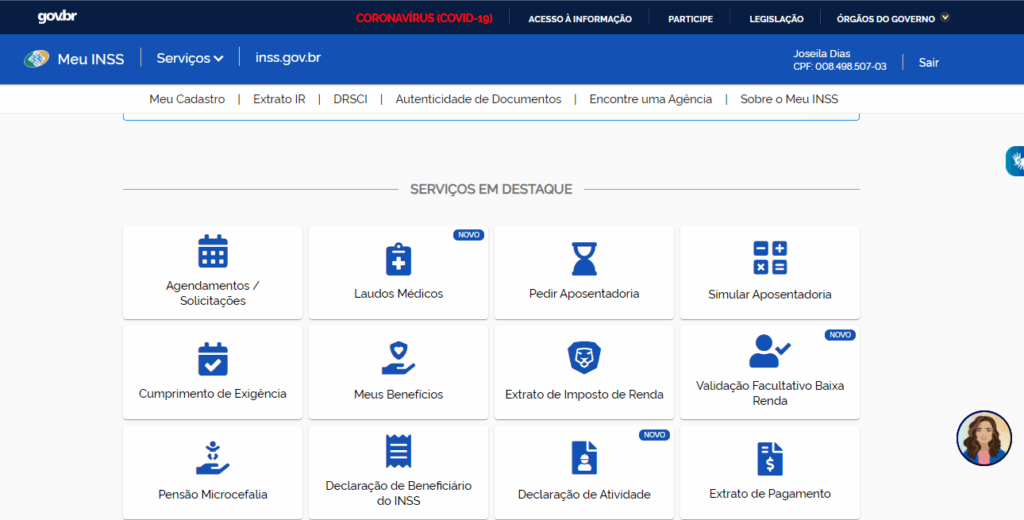
Task: Open Extrato de Pagamento document icon
Action: tap(769, 459)
